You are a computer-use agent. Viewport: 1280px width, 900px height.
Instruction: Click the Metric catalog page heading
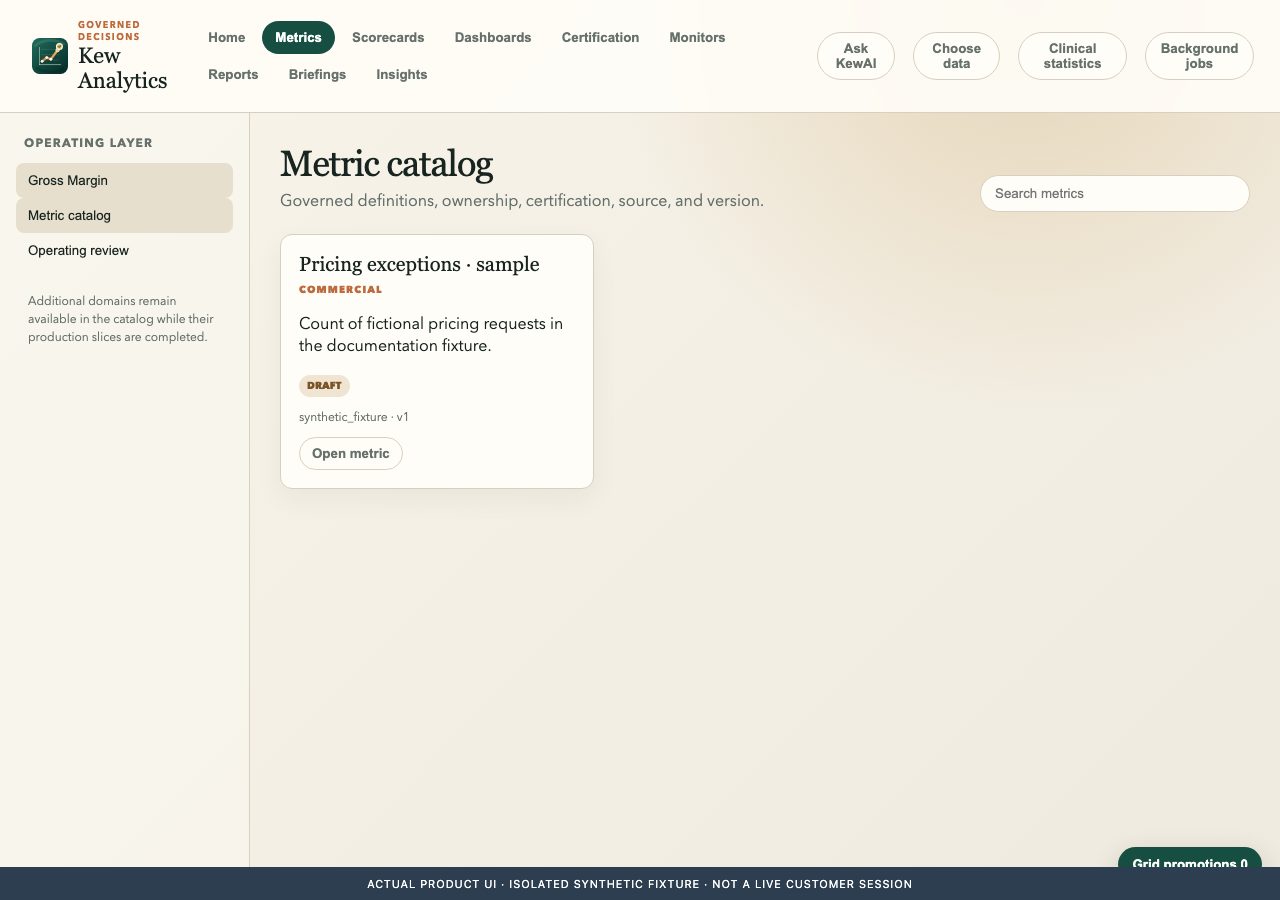386,164
